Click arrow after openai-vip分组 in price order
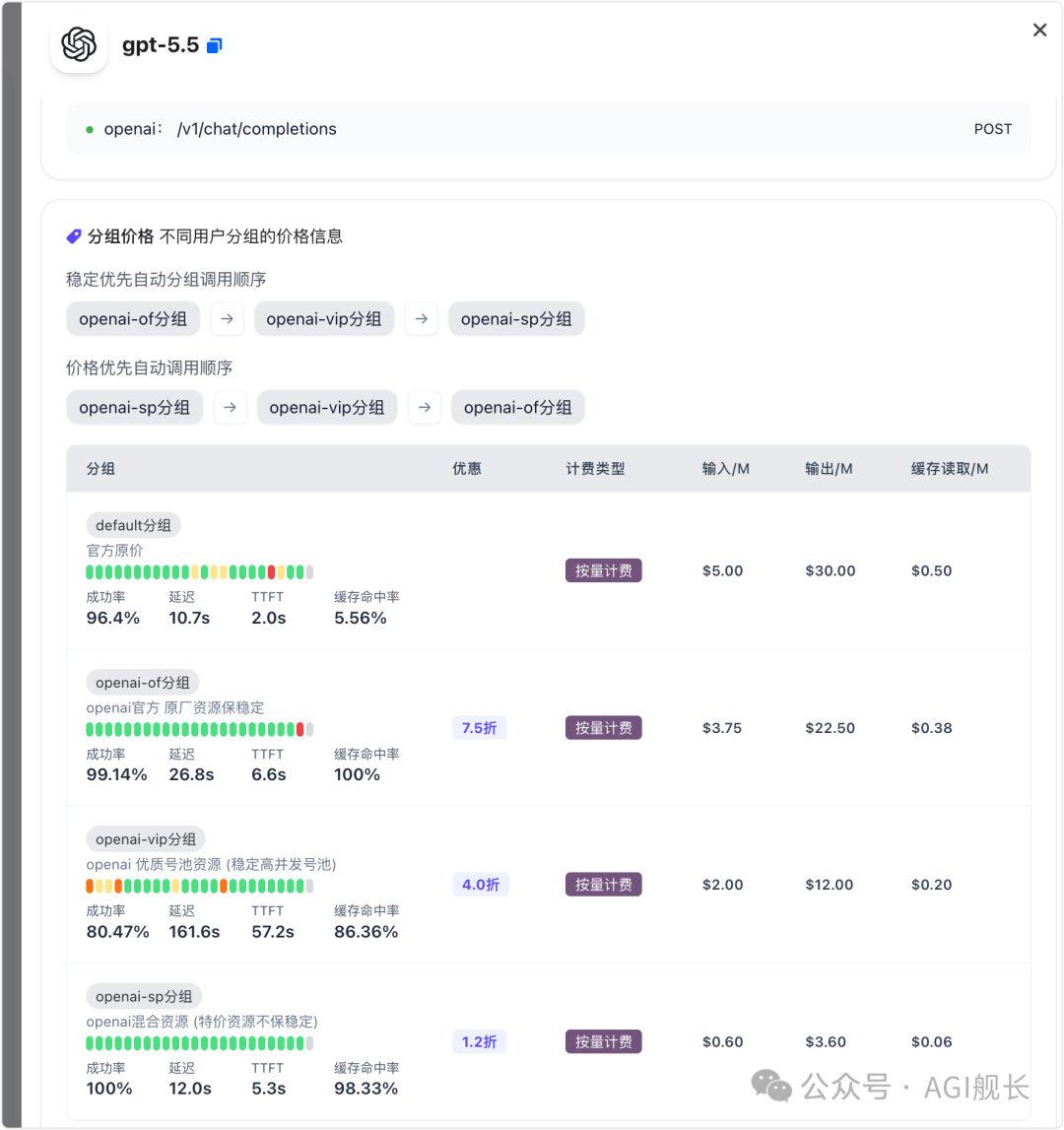The width and height of the screenshot is (1064, 1130). (x=425, y=408)
